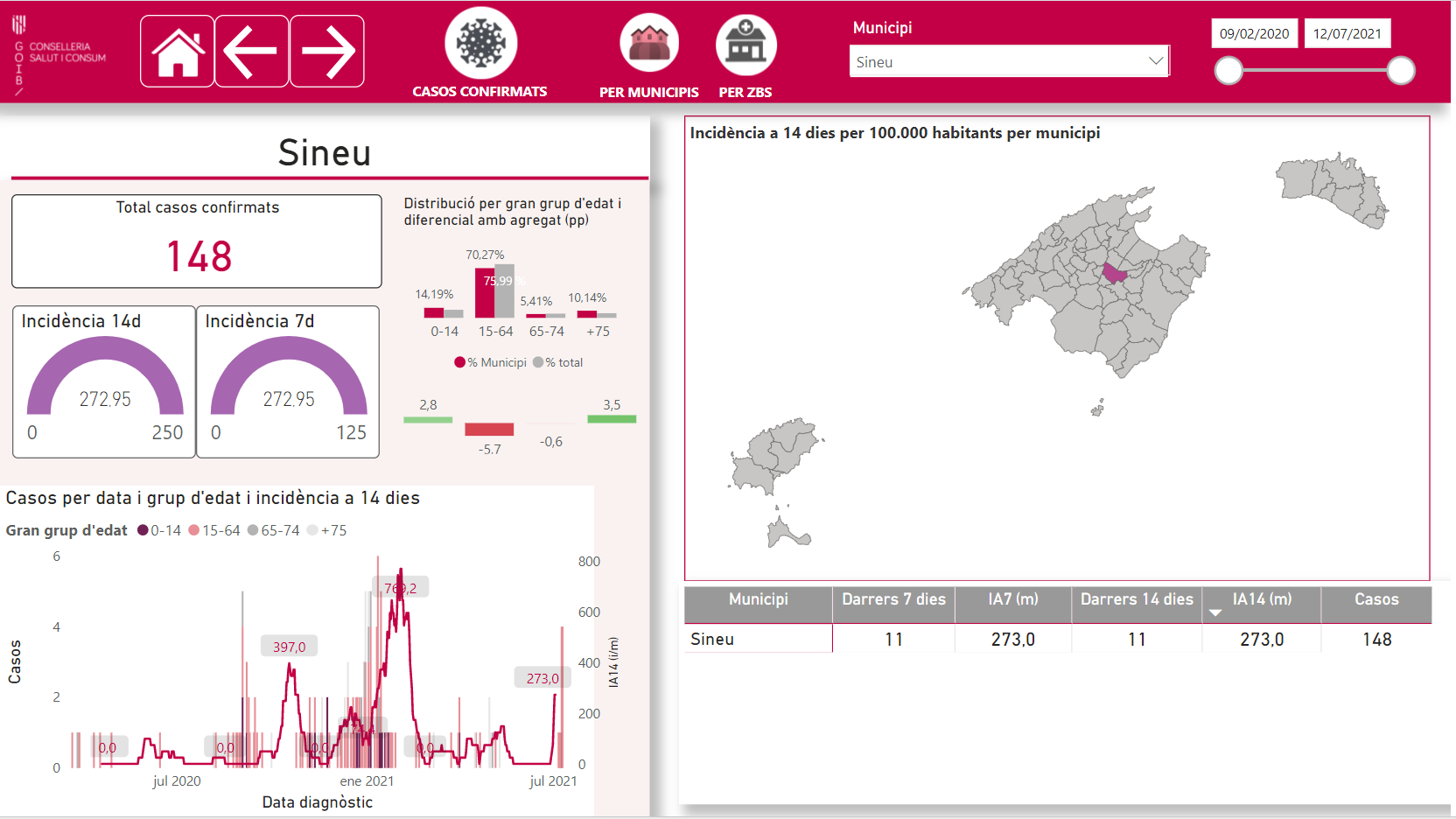Toggle the 0-14 age group legend item

(159, 530)
